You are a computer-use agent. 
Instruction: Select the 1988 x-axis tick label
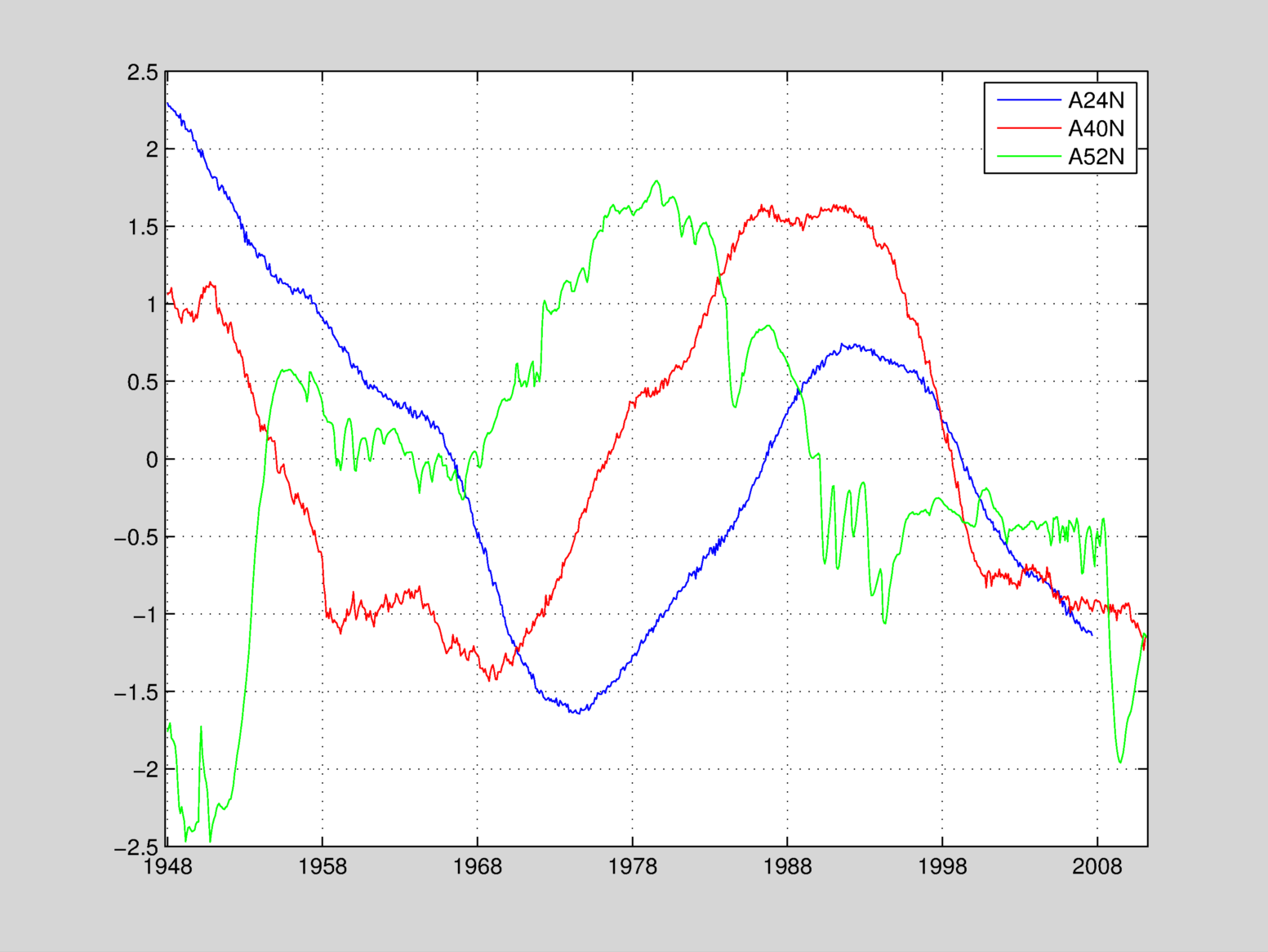(x=788, y=867)
